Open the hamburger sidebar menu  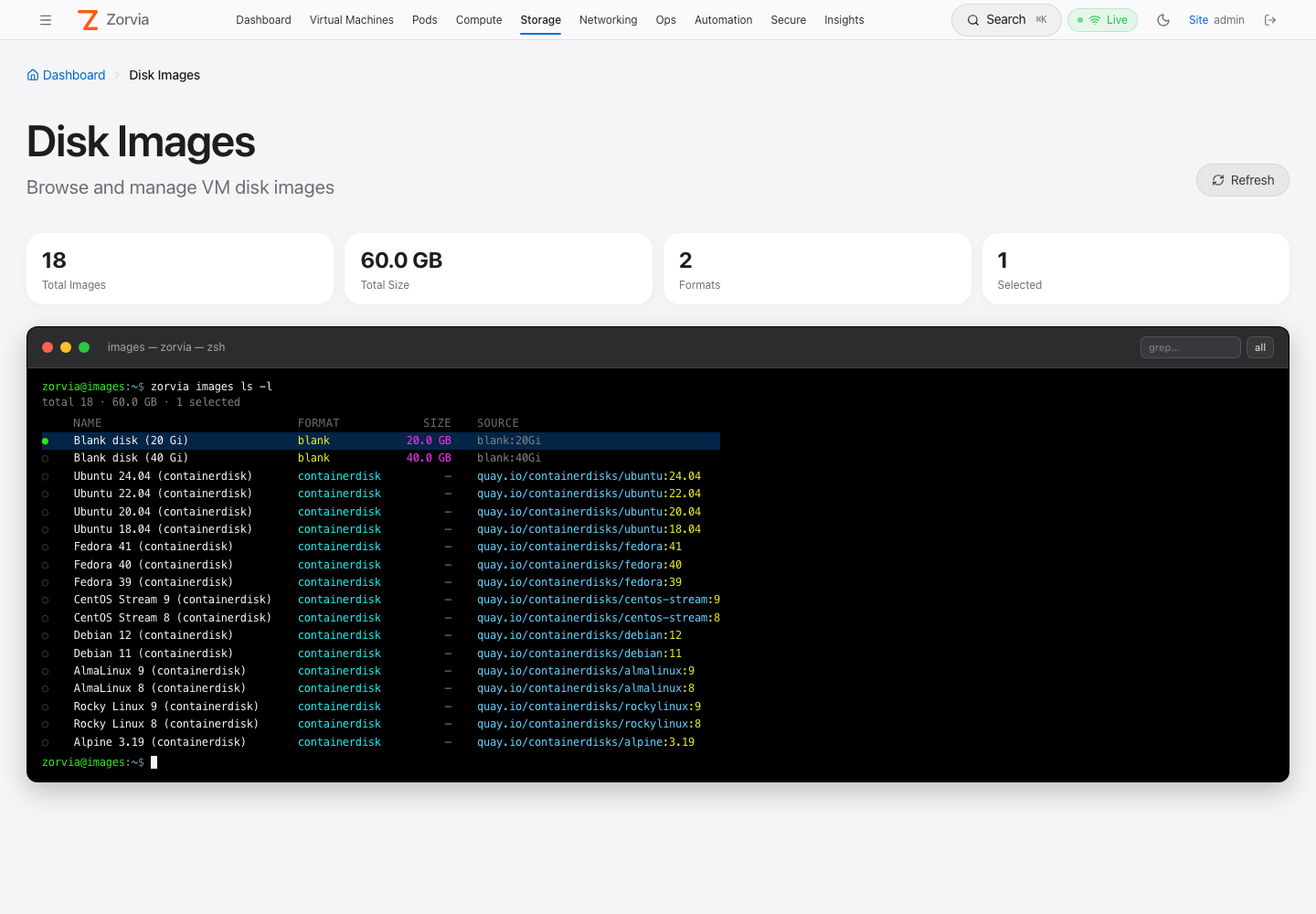coord(46,20)
